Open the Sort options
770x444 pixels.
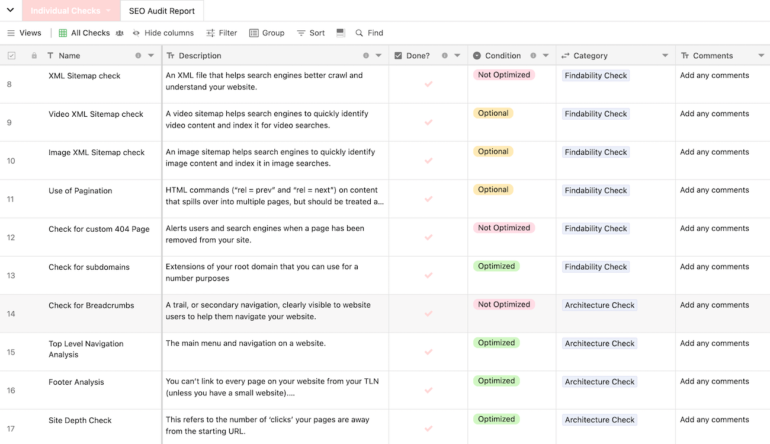coord(311,33)
